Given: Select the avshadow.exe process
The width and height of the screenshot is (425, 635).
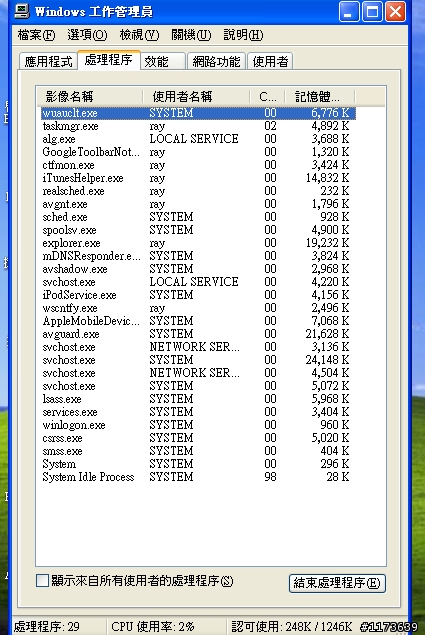Looking at the screenshot, I should coord(198,268).
